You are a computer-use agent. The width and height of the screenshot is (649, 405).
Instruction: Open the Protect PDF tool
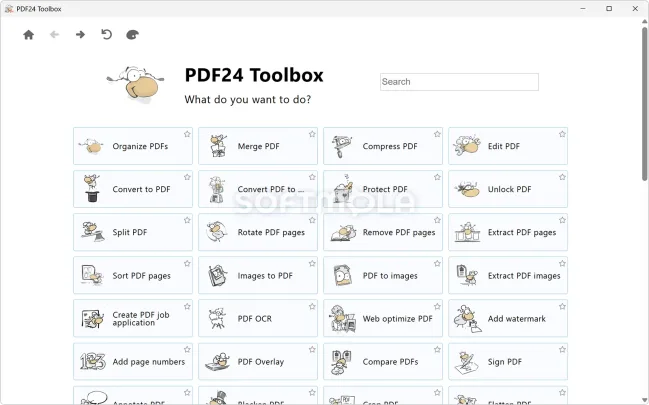pyautogui.click(x=383, y=189)
